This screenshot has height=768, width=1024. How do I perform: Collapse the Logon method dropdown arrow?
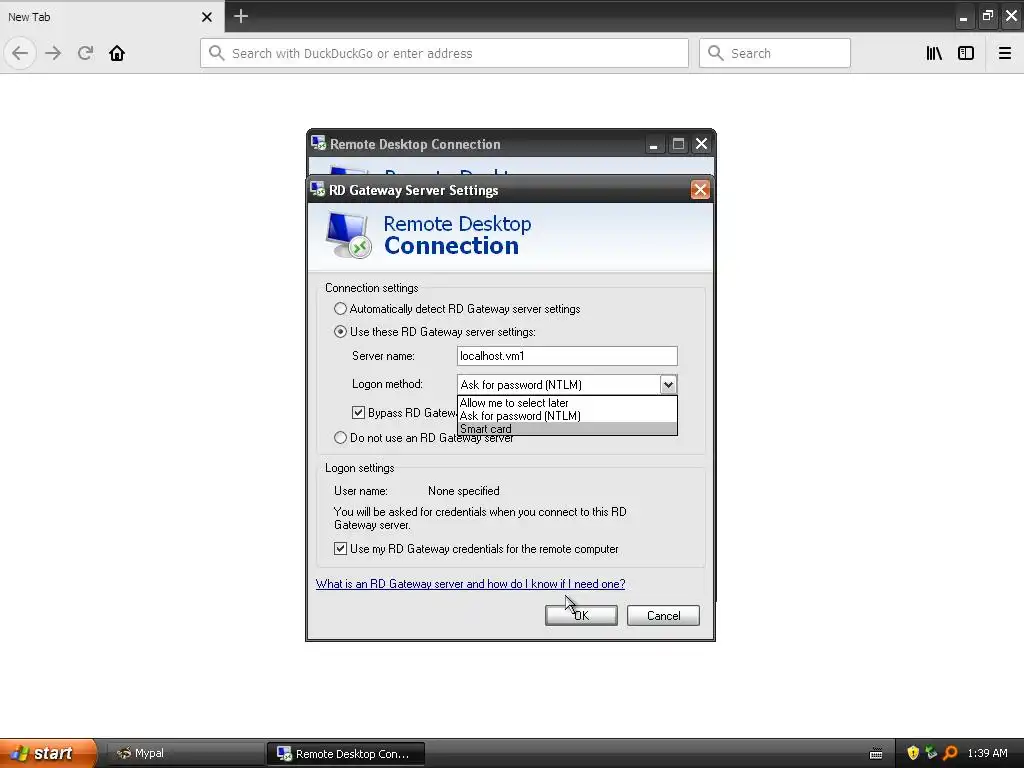click(x=667, y=384)
